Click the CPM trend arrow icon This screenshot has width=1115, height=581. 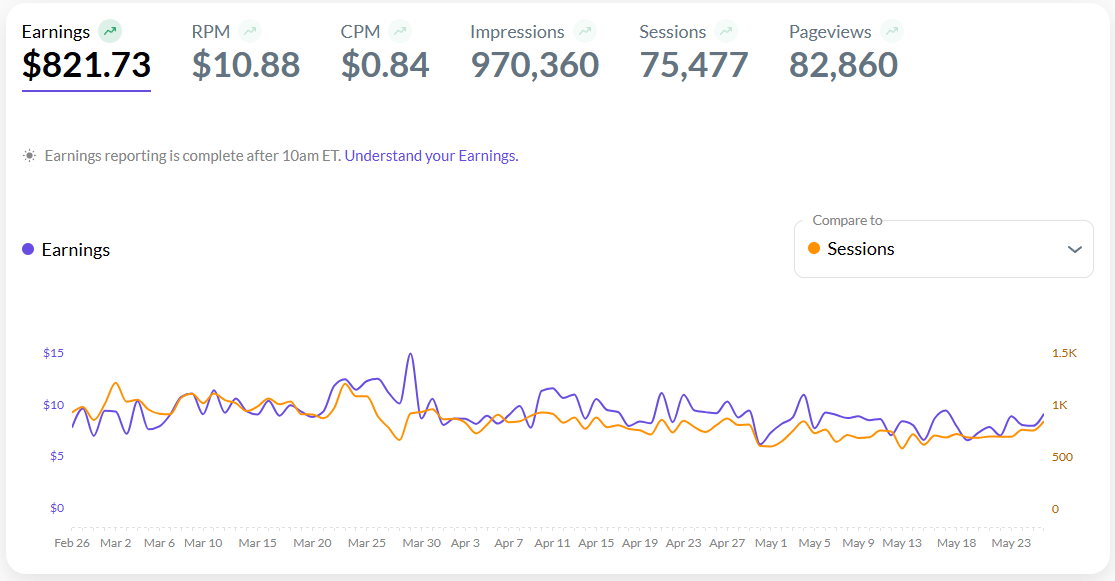click(400, 31)
